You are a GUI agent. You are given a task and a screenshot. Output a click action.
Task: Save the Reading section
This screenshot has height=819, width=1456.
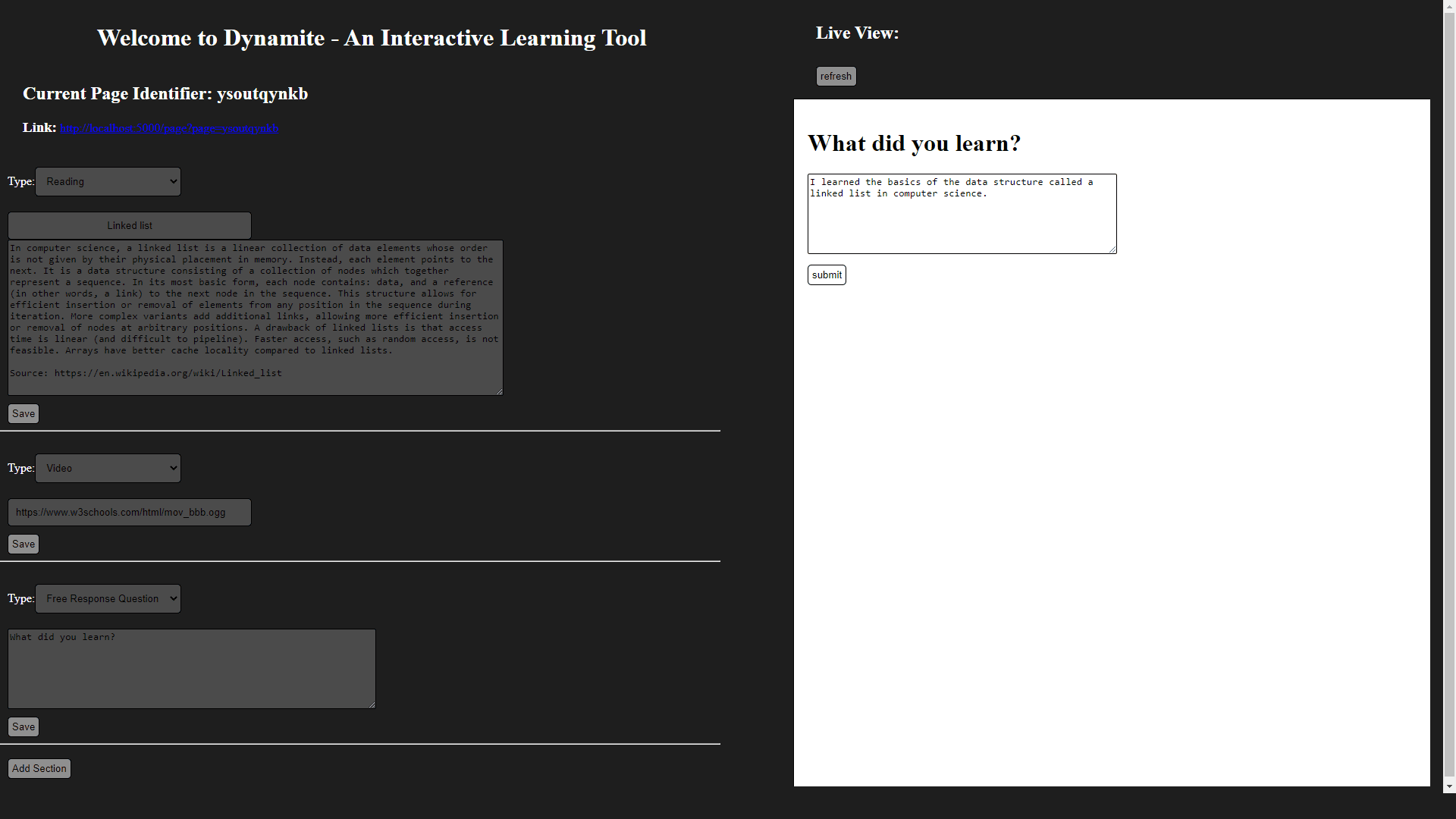click(x=24, y=414)
